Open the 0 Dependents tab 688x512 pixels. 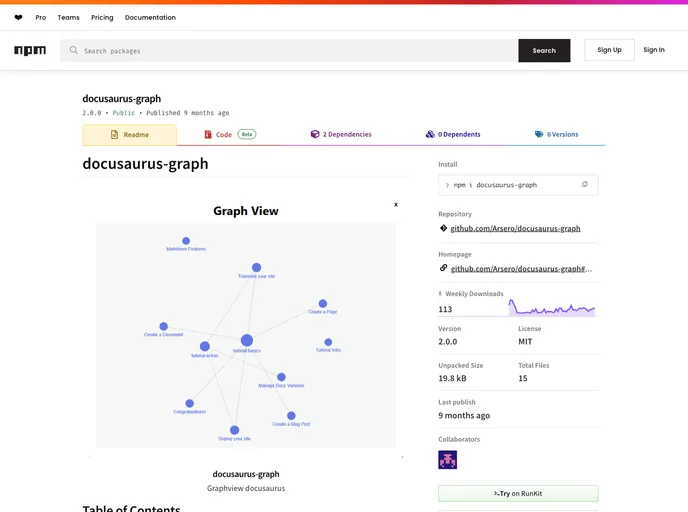click(453, 134)
